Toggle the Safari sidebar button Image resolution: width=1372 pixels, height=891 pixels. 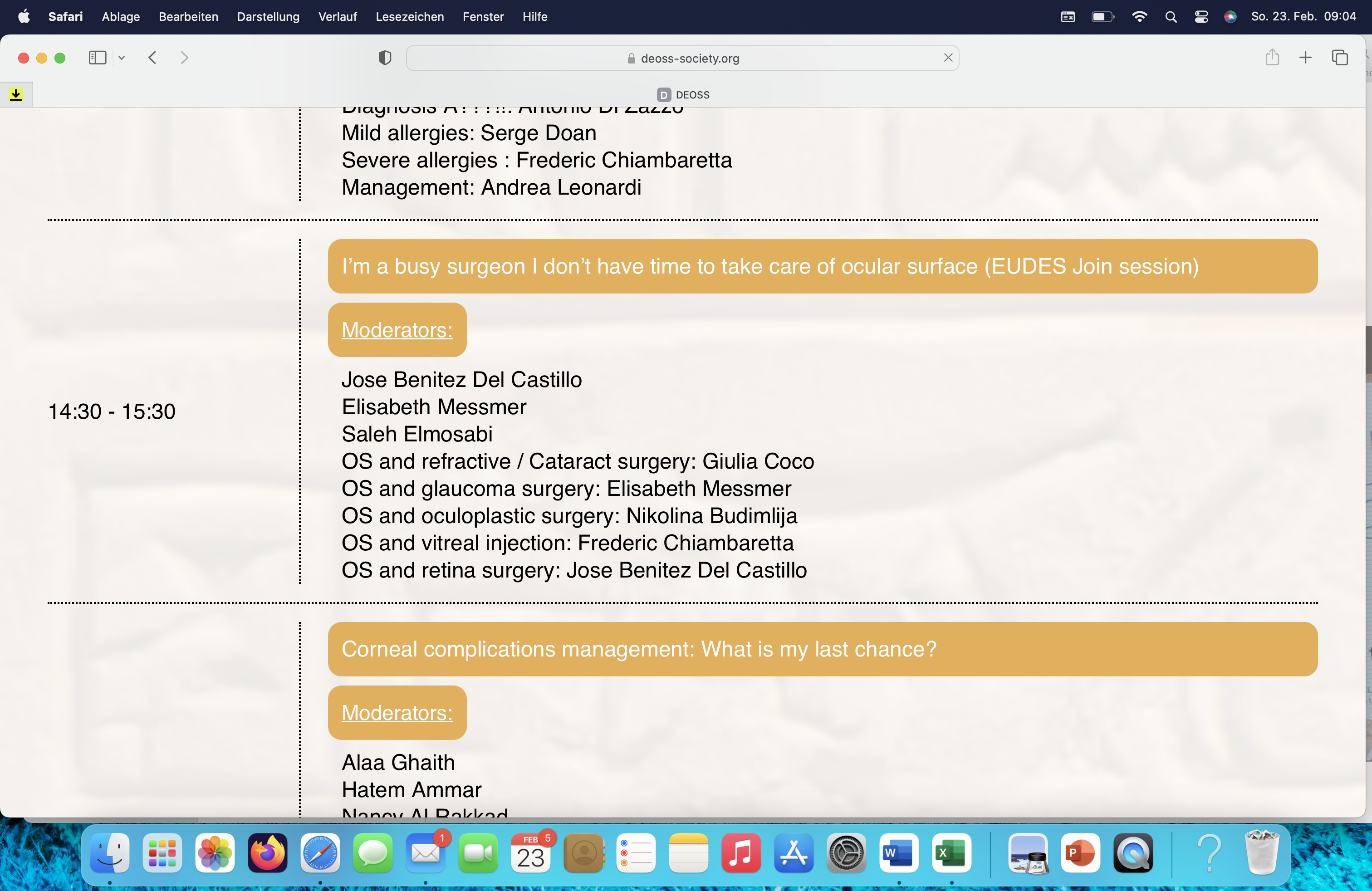pyautogui.click(x=98, y=58)
